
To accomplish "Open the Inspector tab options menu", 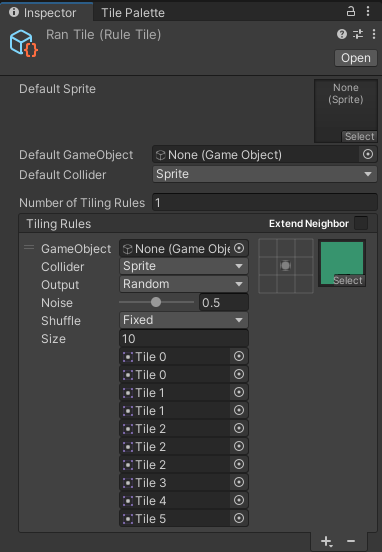I will [368, 11].
